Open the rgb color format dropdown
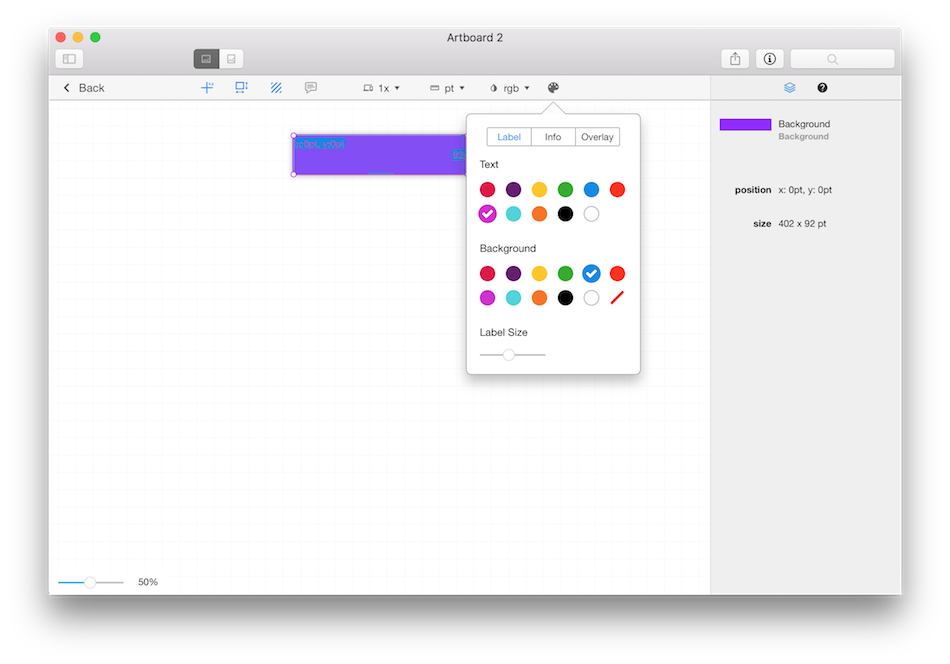 pos(510,88)
